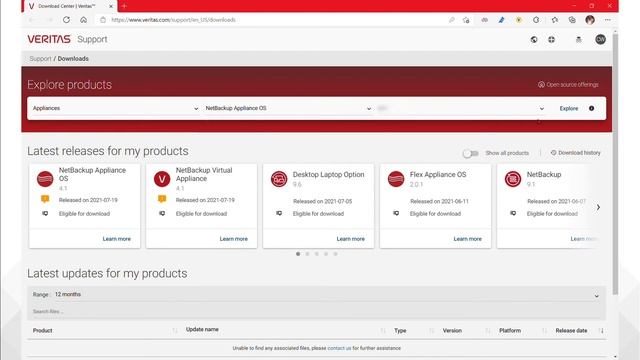The image size is (640, 360).
Task: Click the Close tab X on Download Center tab
Action: [111, 6]
